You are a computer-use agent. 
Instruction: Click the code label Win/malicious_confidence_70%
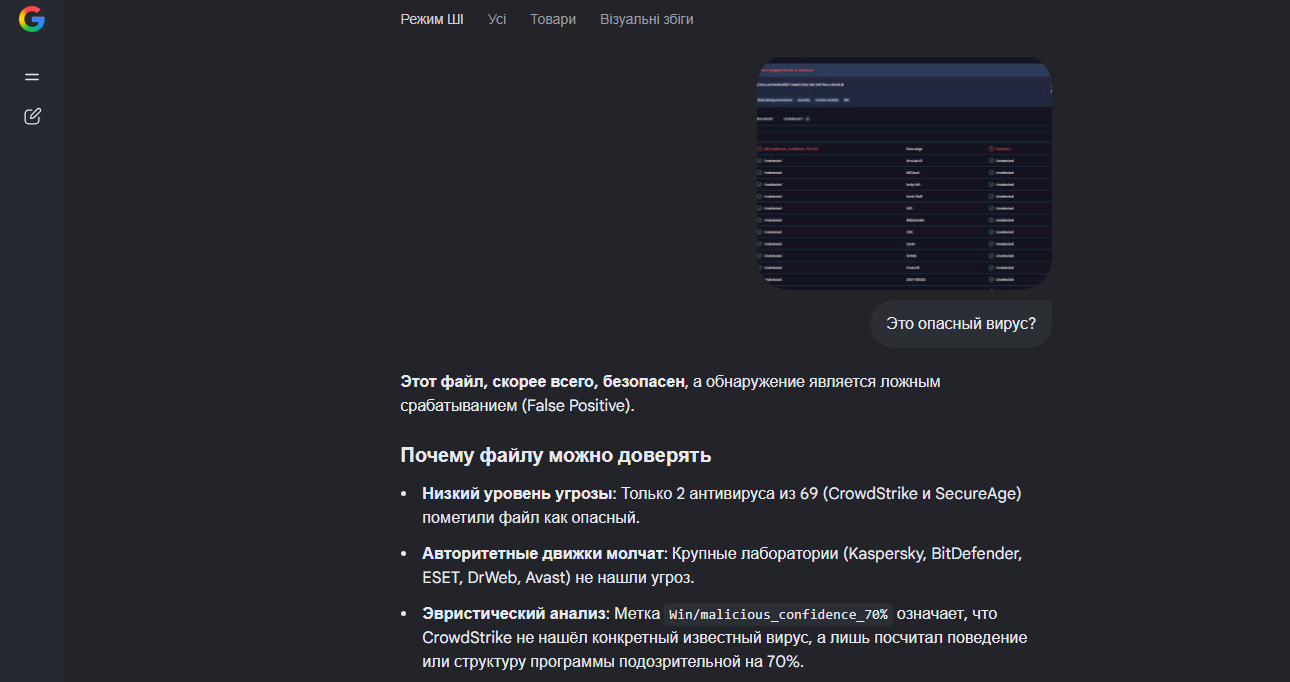pos(778,614)
